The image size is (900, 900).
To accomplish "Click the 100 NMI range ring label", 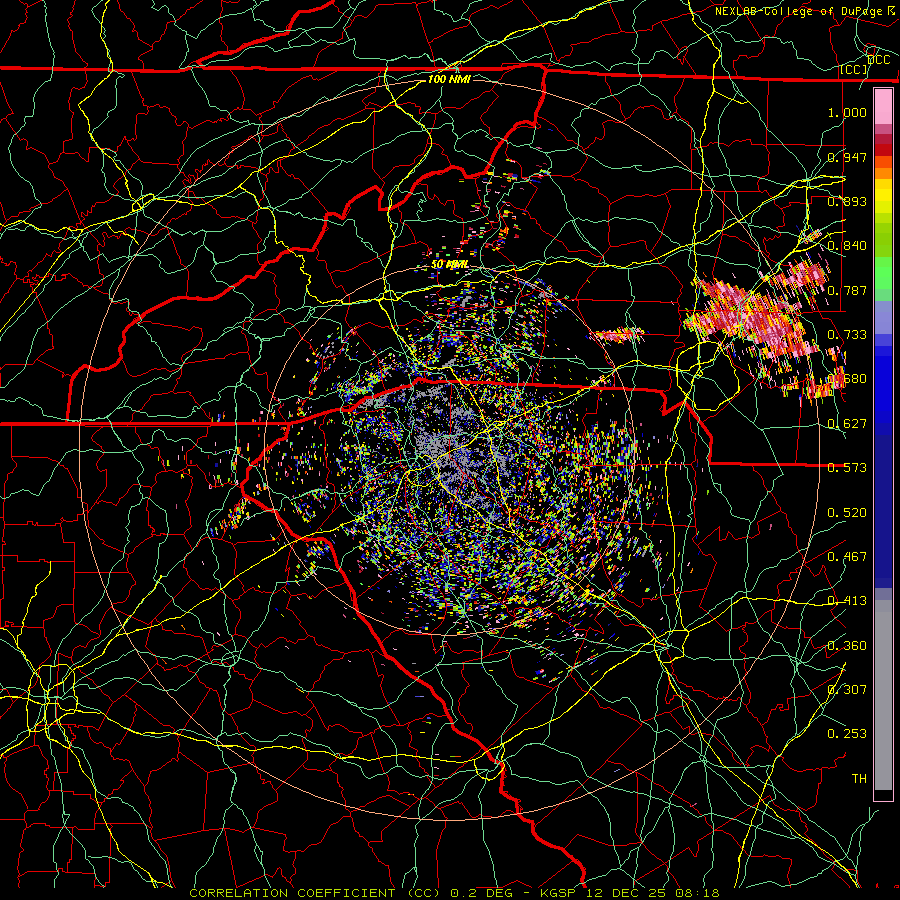I will (x=449, y=79).
